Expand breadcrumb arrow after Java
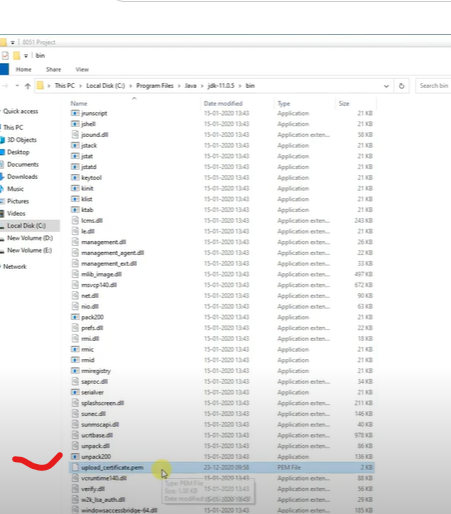This screenshot has height=514, width=451. (x=202, y=86)
